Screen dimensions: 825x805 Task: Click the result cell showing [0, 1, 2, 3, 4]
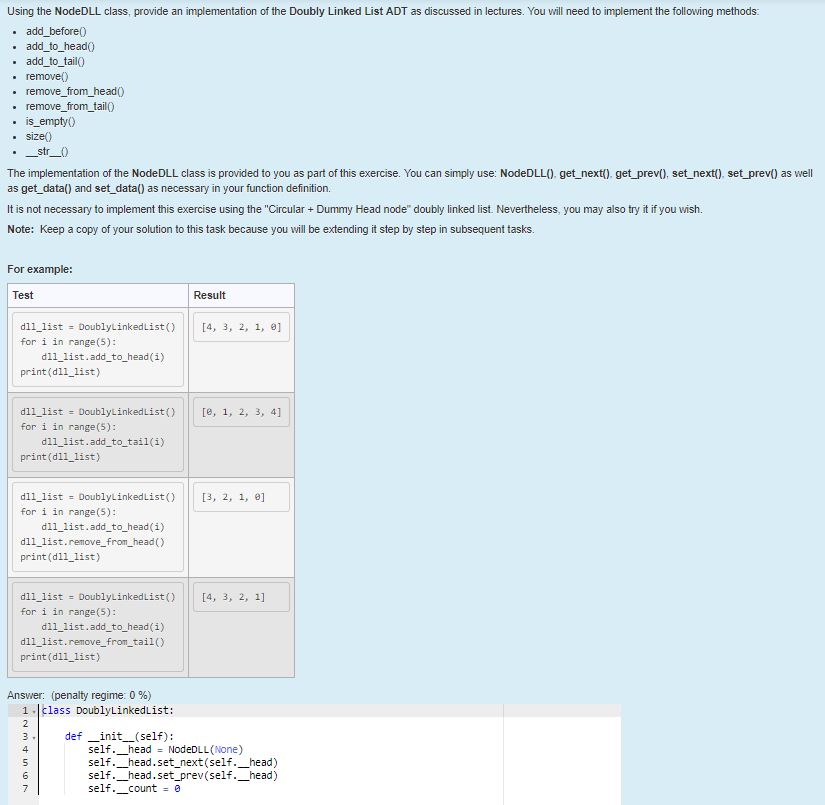click(x=239, y=412)
